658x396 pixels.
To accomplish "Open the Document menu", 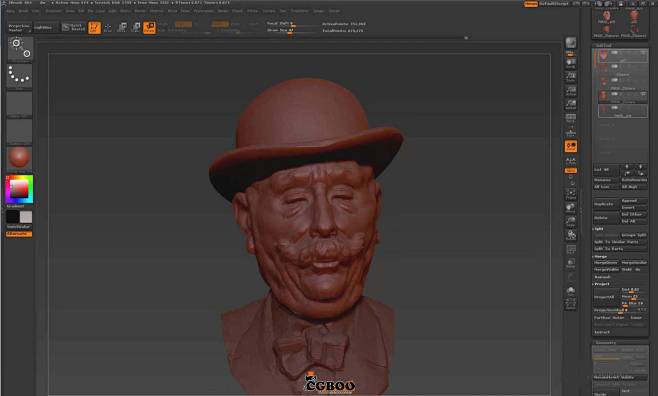I will coord(53,11).
